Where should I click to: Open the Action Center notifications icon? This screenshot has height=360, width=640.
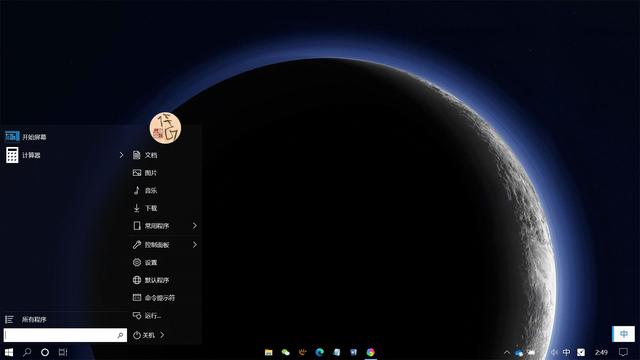coord(623,352)
